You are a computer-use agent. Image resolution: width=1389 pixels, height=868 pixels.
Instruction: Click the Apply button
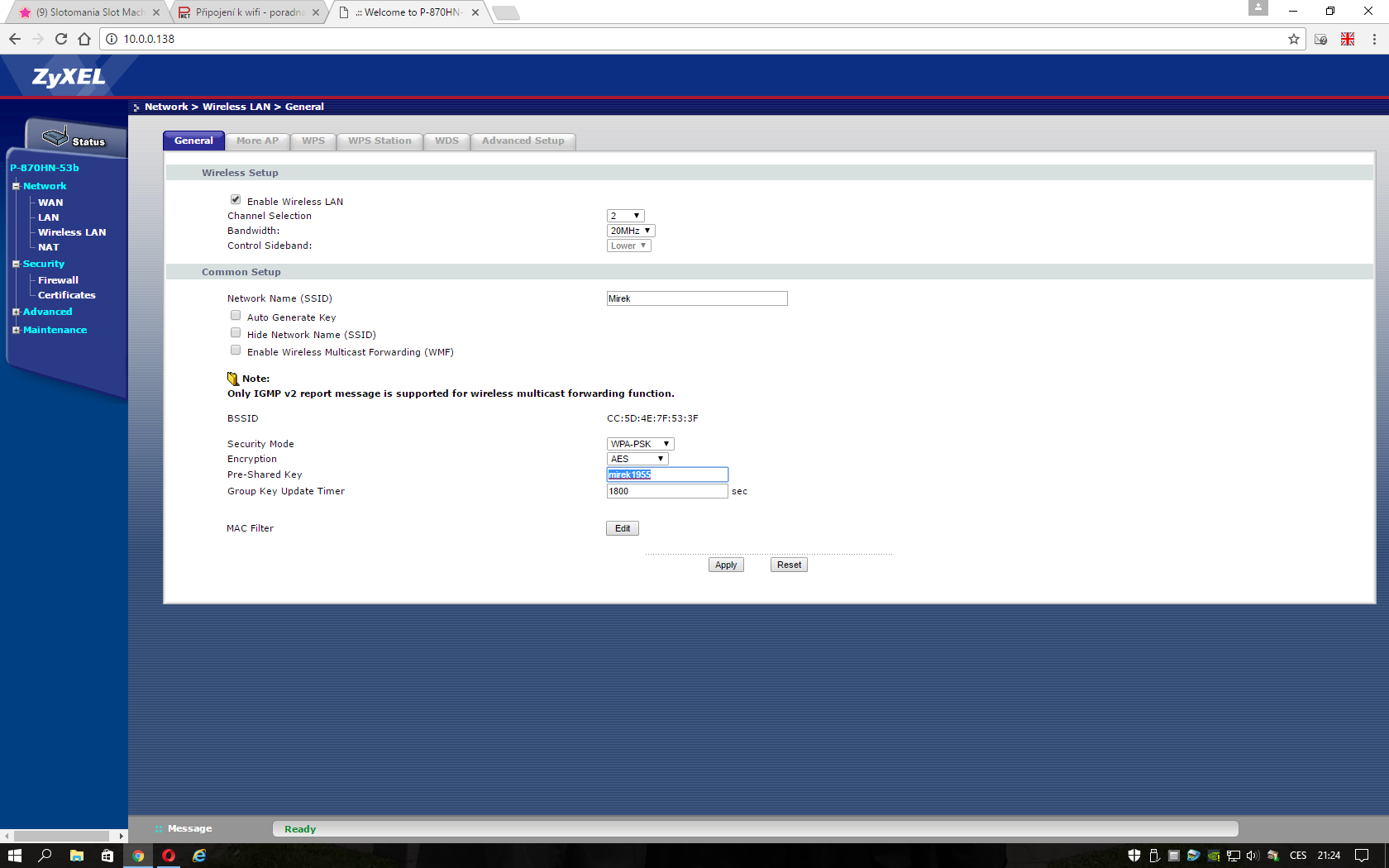tap(726, 565)
